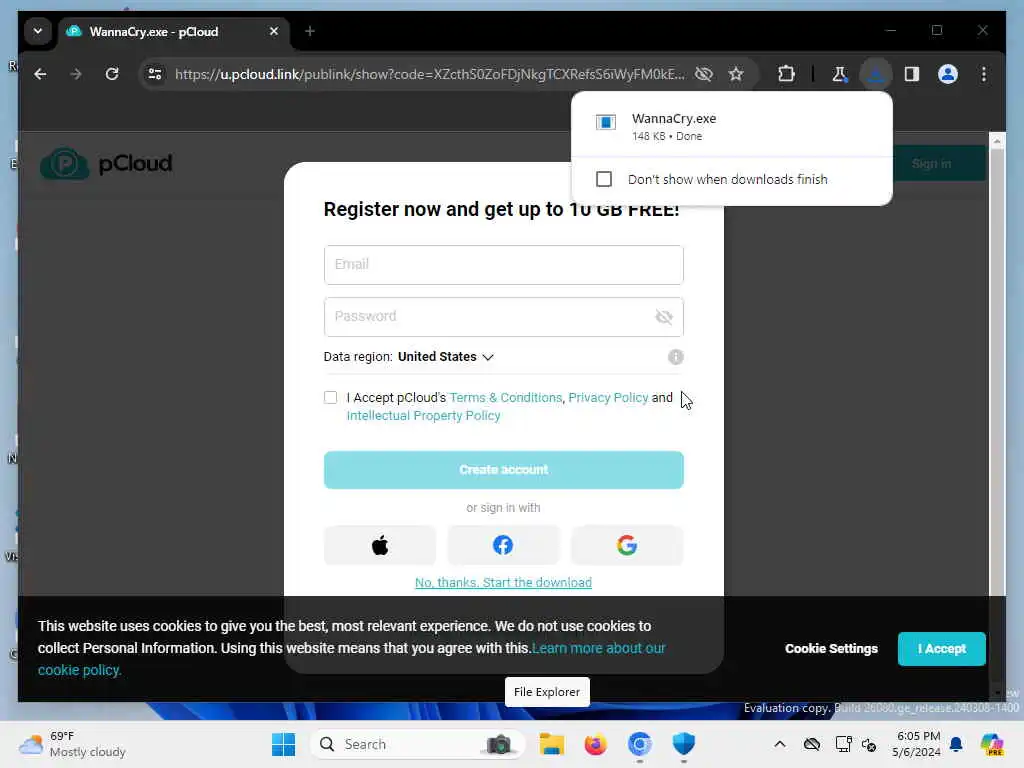Open the tab search dropdown
1024x768 pixels.
click(38, 31)
